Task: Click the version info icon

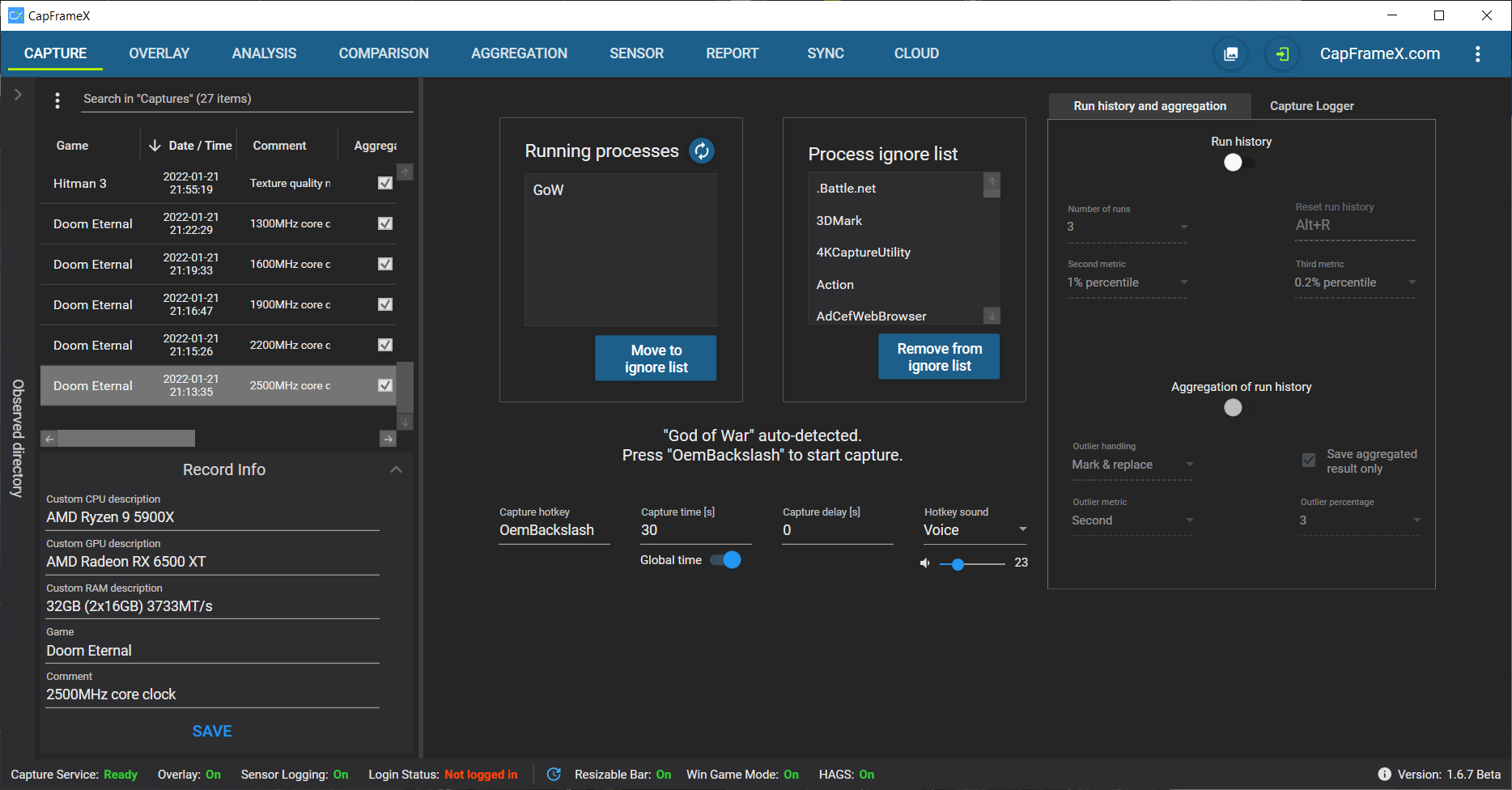Action: point(1384,775)
